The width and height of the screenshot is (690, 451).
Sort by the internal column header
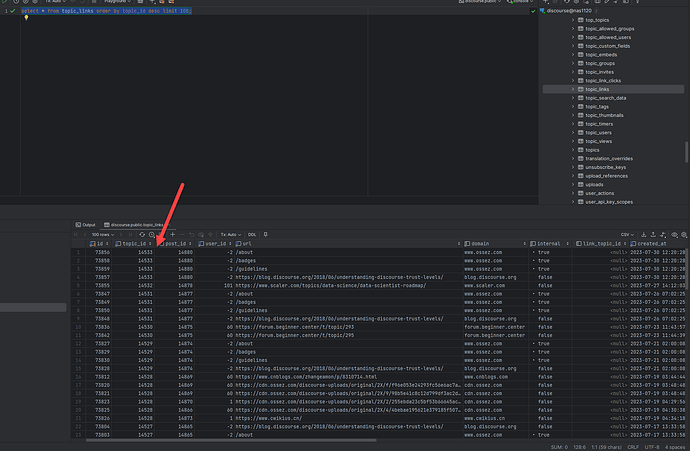tap(550, 243)
